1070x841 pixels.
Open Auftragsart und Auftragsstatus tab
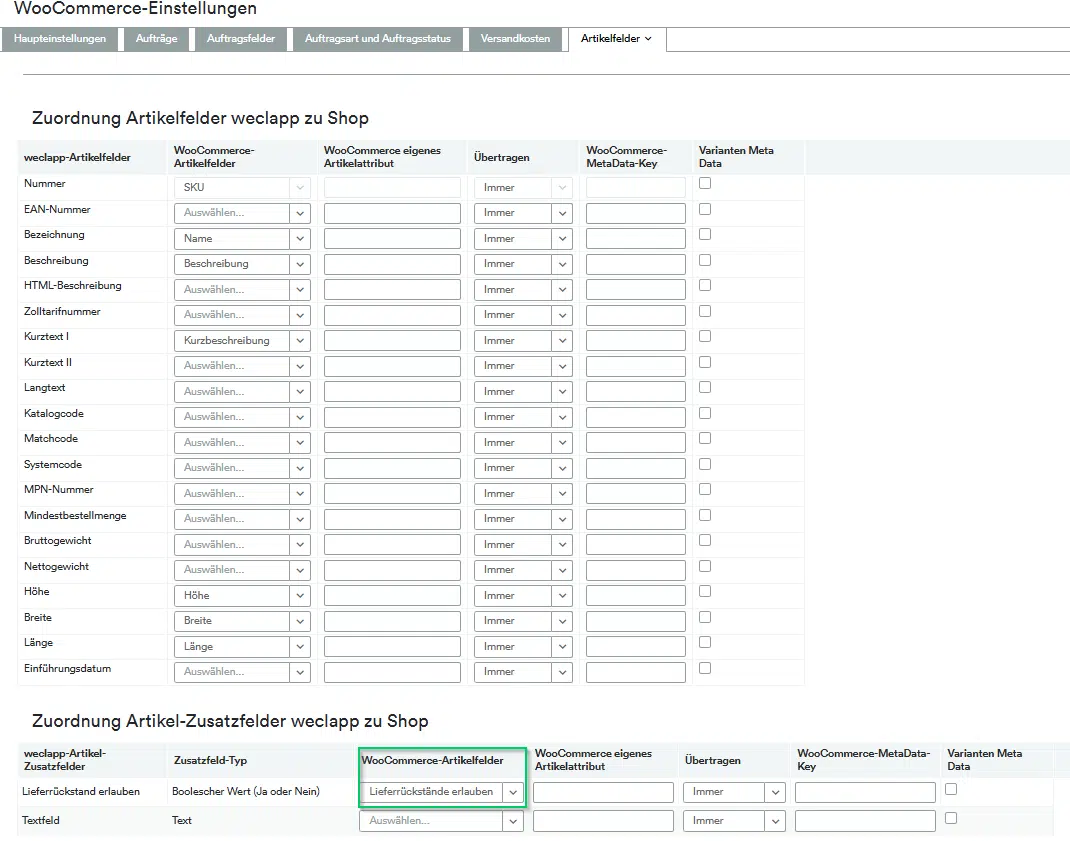click(x=378, y=39)
